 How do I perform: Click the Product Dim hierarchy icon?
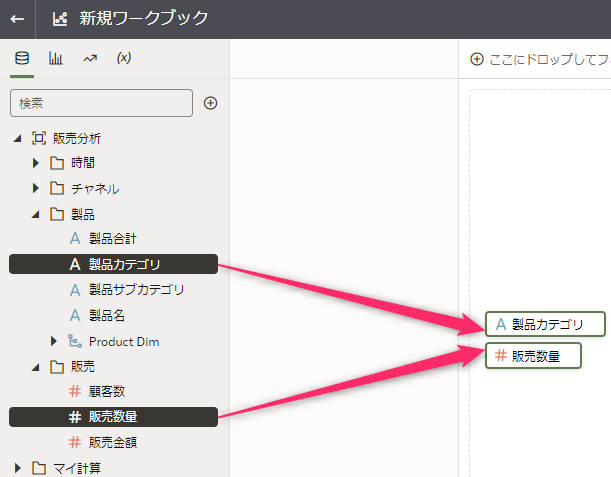point(75,341)
